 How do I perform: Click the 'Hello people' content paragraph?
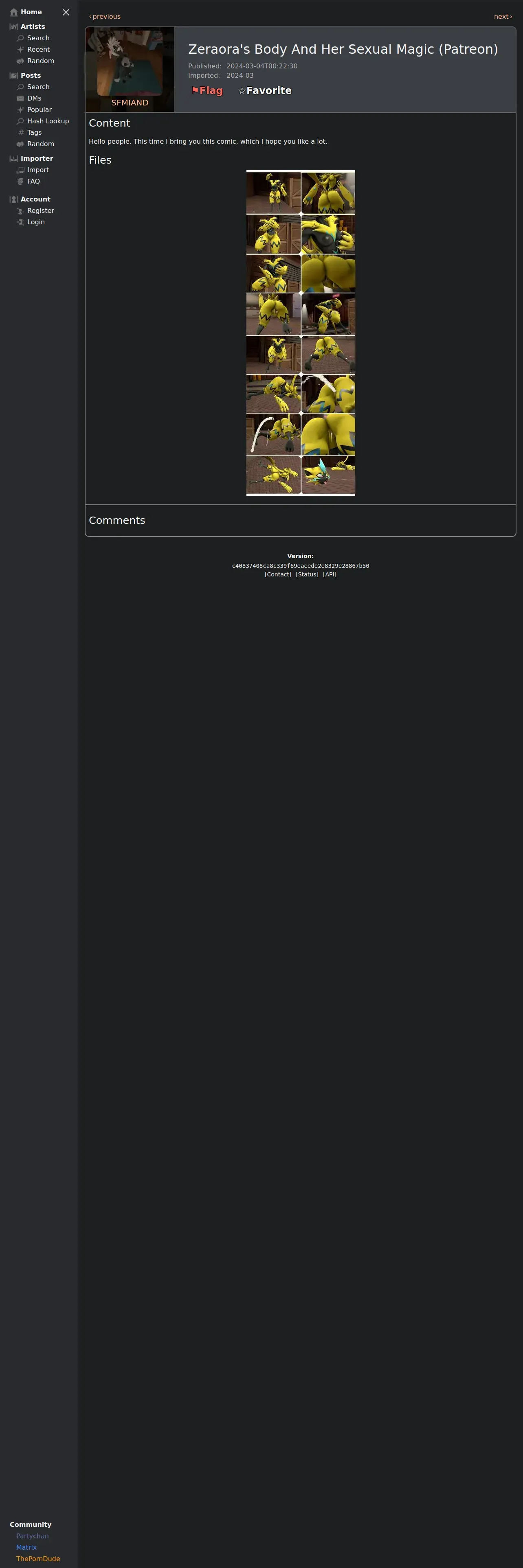click(x=208, y=141)
